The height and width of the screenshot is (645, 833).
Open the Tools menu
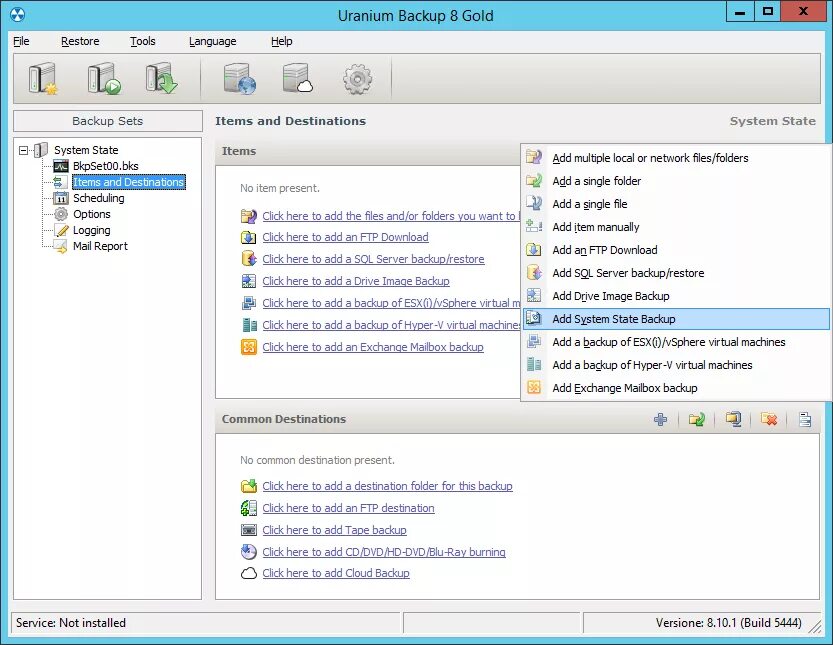point(143,41)
